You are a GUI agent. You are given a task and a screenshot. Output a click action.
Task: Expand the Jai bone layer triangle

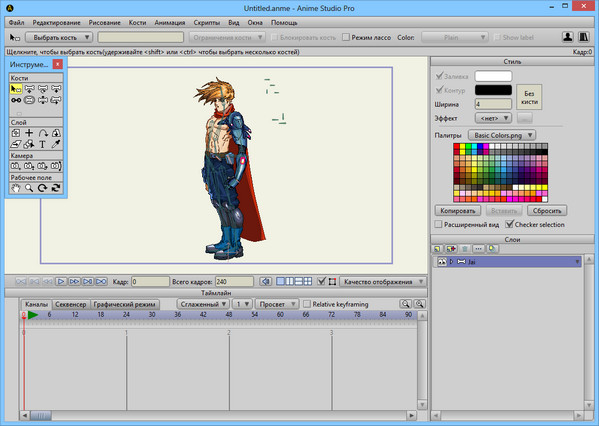click(452, 262)
